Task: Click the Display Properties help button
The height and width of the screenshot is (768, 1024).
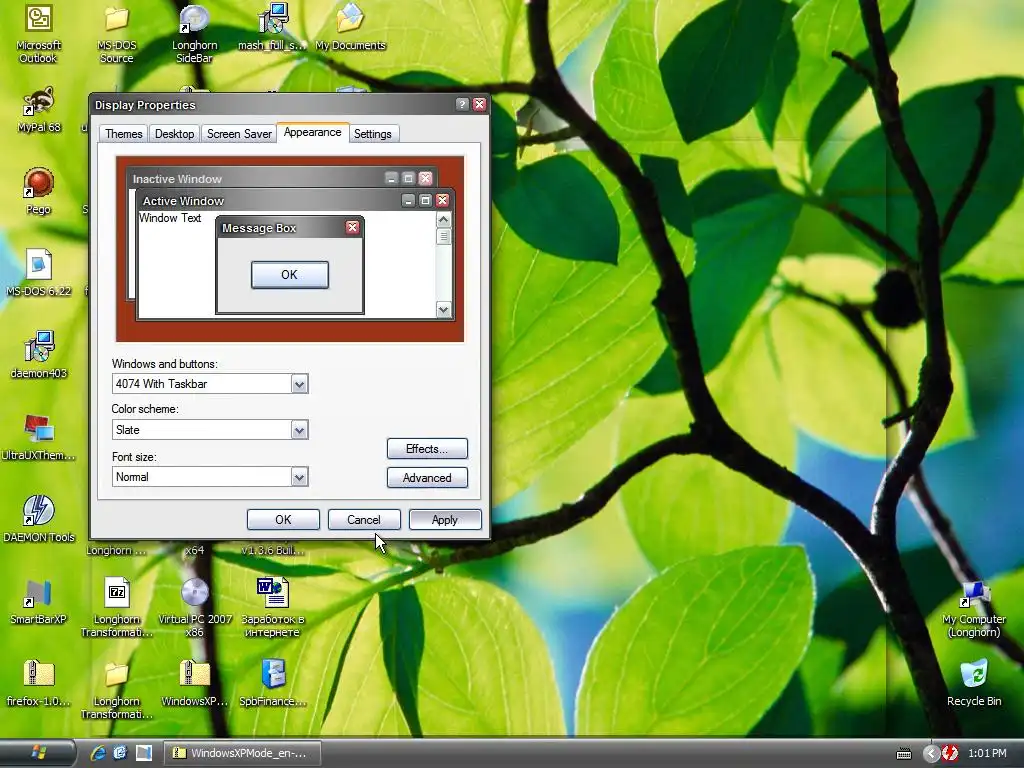Action: coord(462,104)
